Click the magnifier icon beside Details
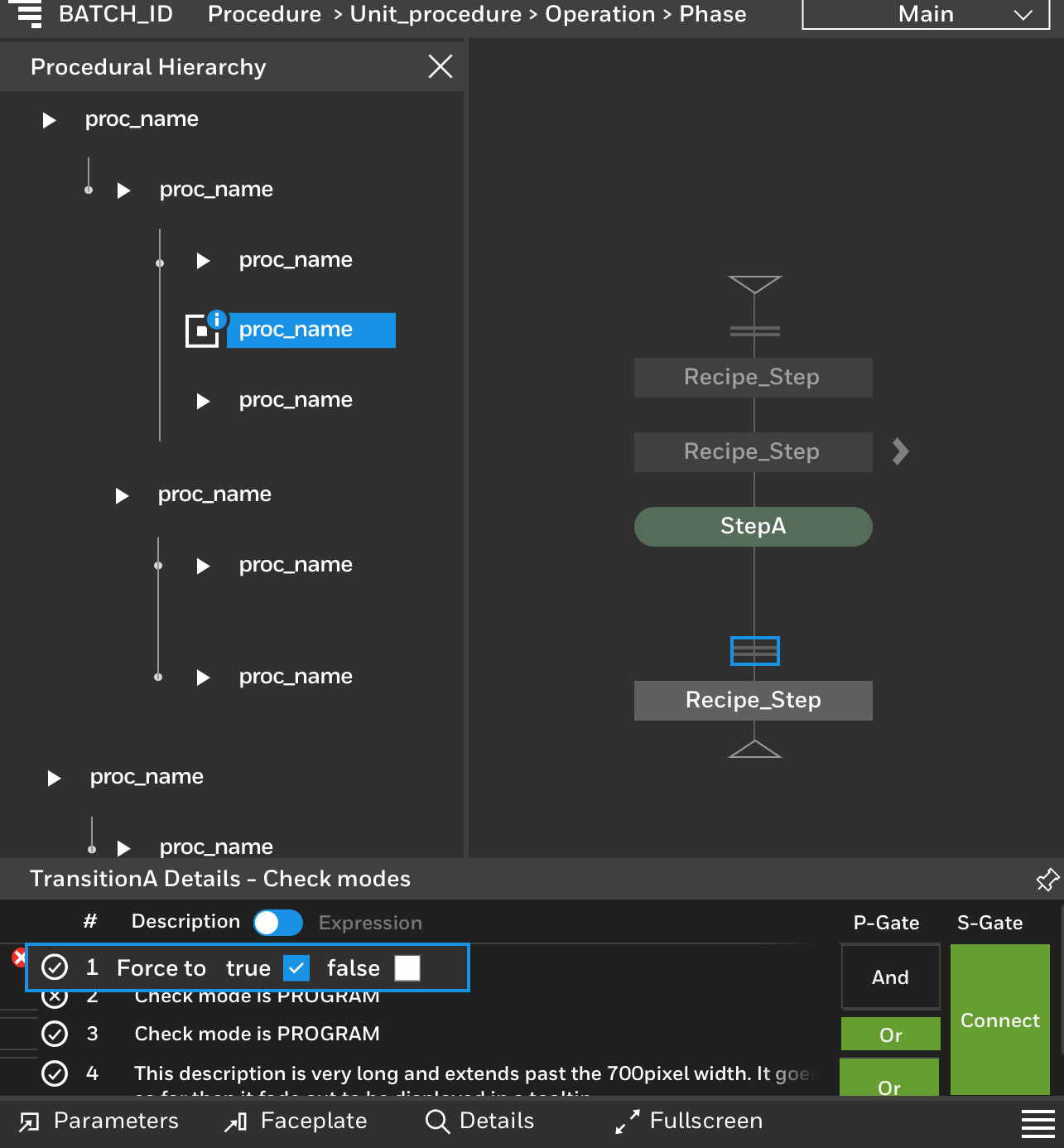 [436, 1122]
